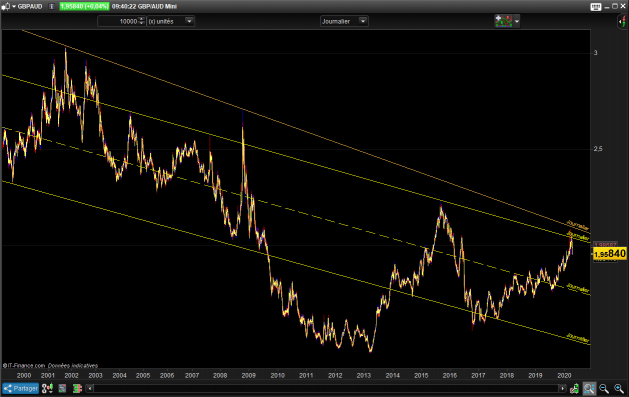Viewport: 629px width, 397px height.
Task: Open the add indicator icon
Action: coord(503,21)
